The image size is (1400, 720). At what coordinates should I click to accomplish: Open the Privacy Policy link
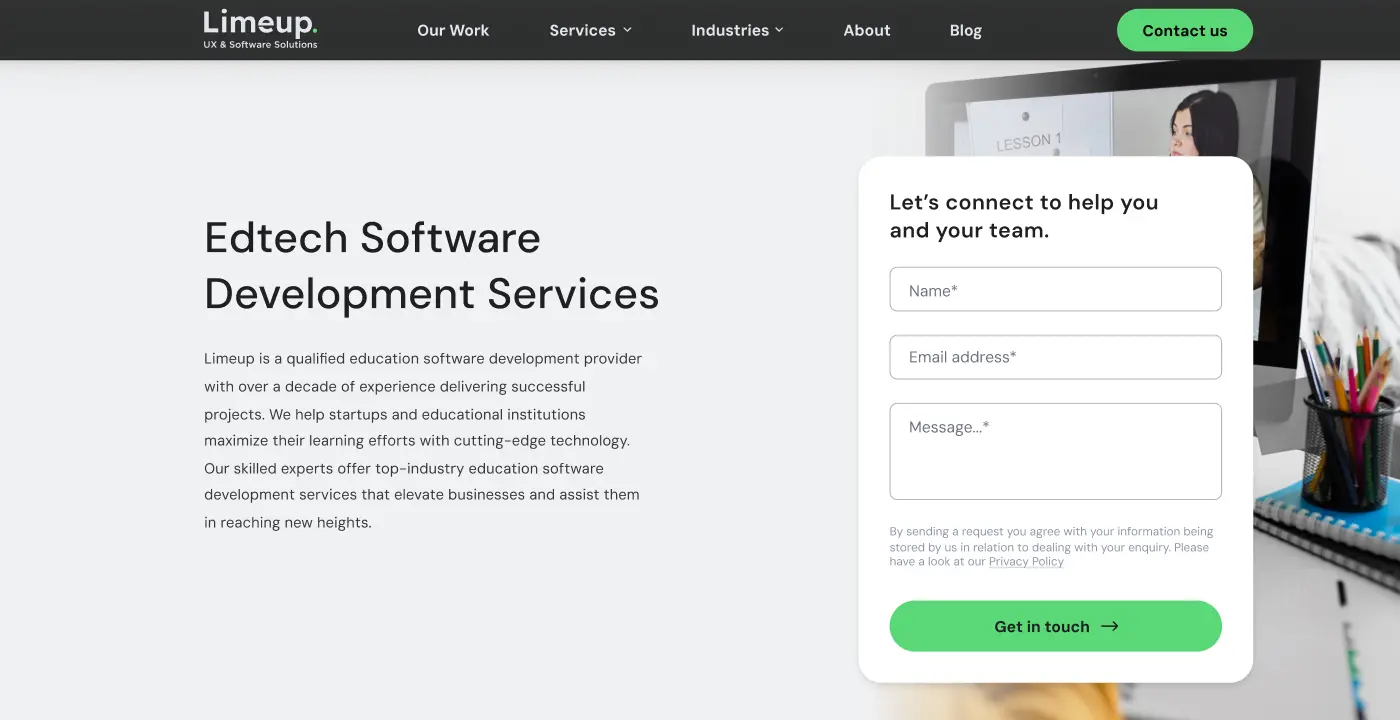point(1026,562)
